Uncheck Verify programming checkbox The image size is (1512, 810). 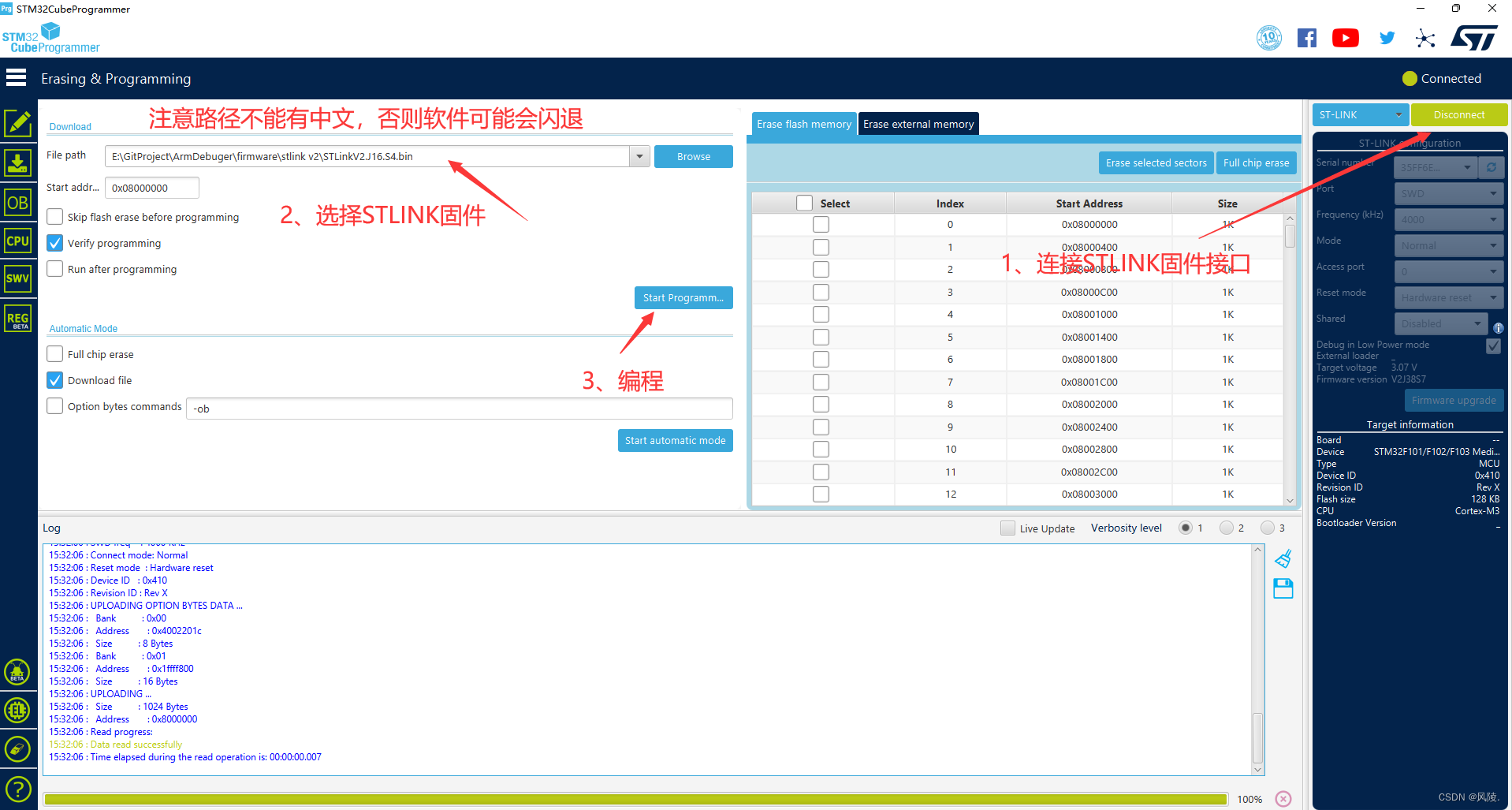54,242
